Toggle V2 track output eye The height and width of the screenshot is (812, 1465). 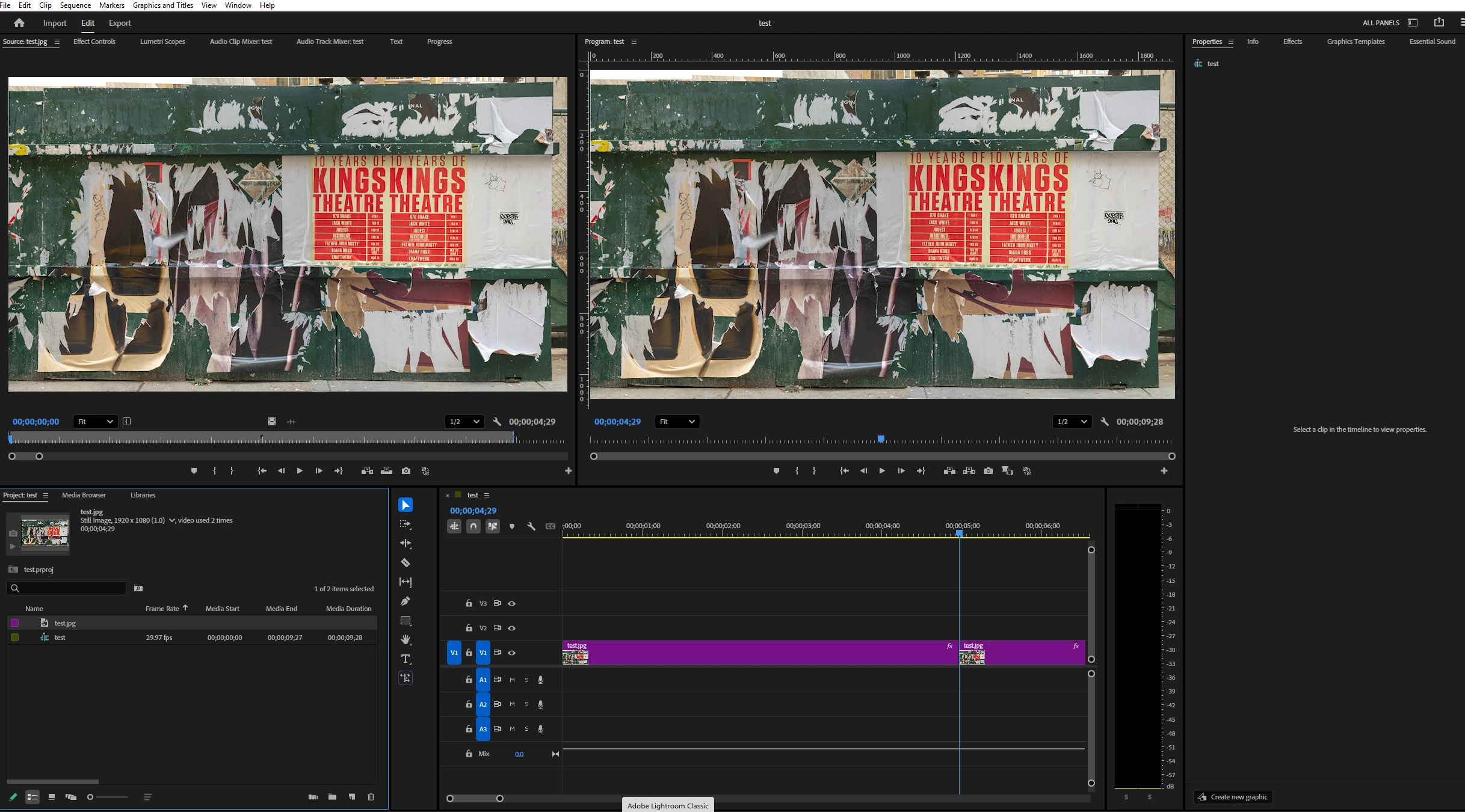tap(512, 628)
